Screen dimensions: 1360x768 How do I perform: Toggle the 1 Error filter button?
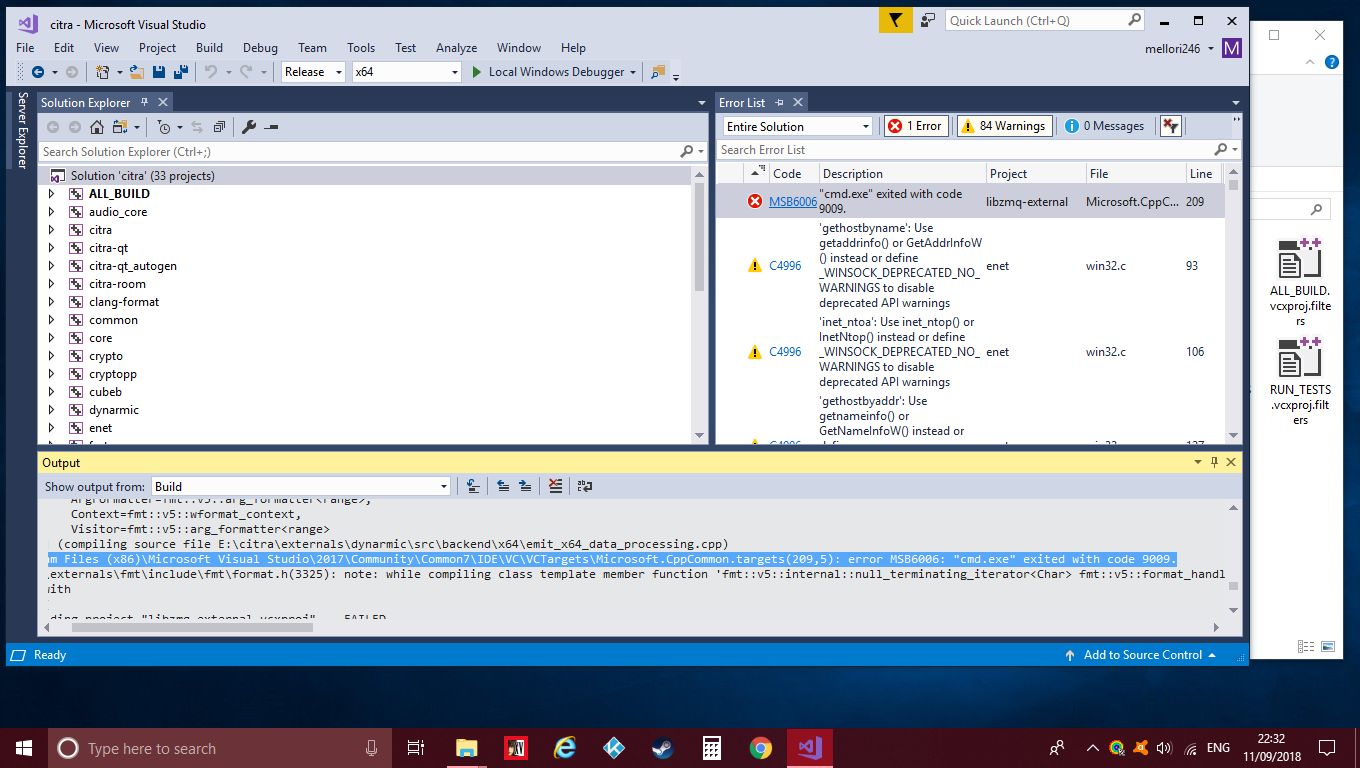(915, 126)
